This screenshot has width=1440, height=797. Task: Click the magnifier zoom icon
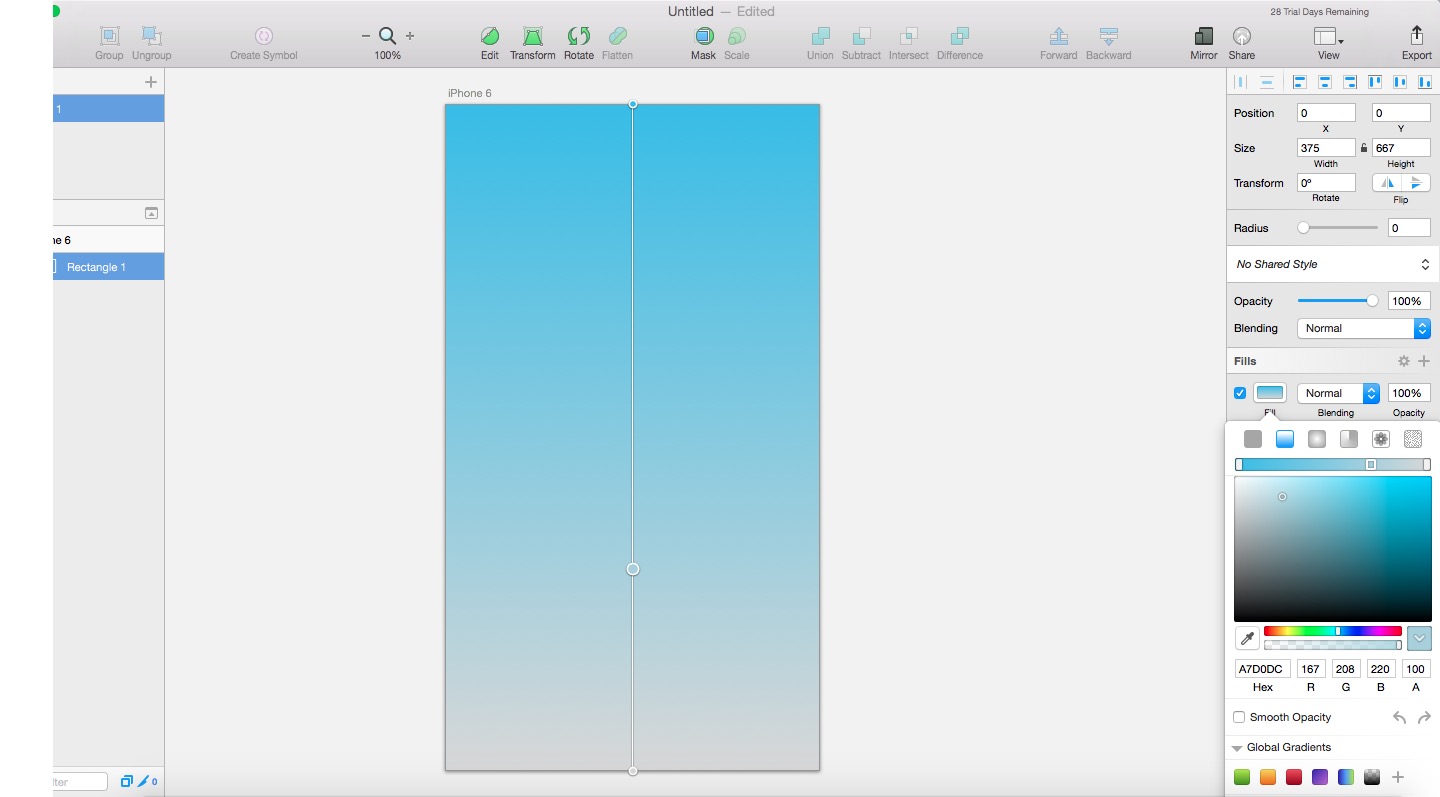[x=388, y=36]
